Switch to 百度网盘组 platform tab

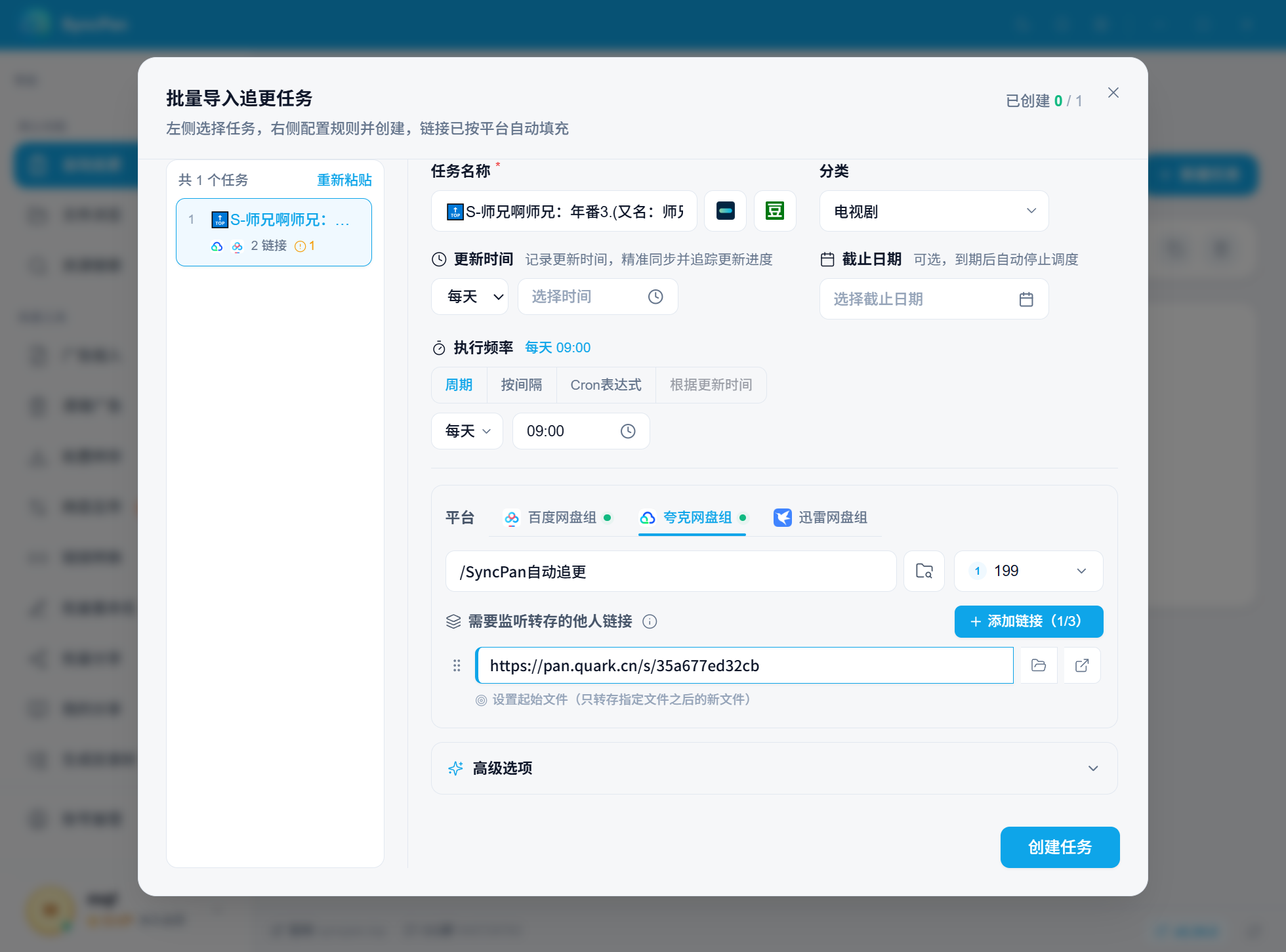point(558,518)
